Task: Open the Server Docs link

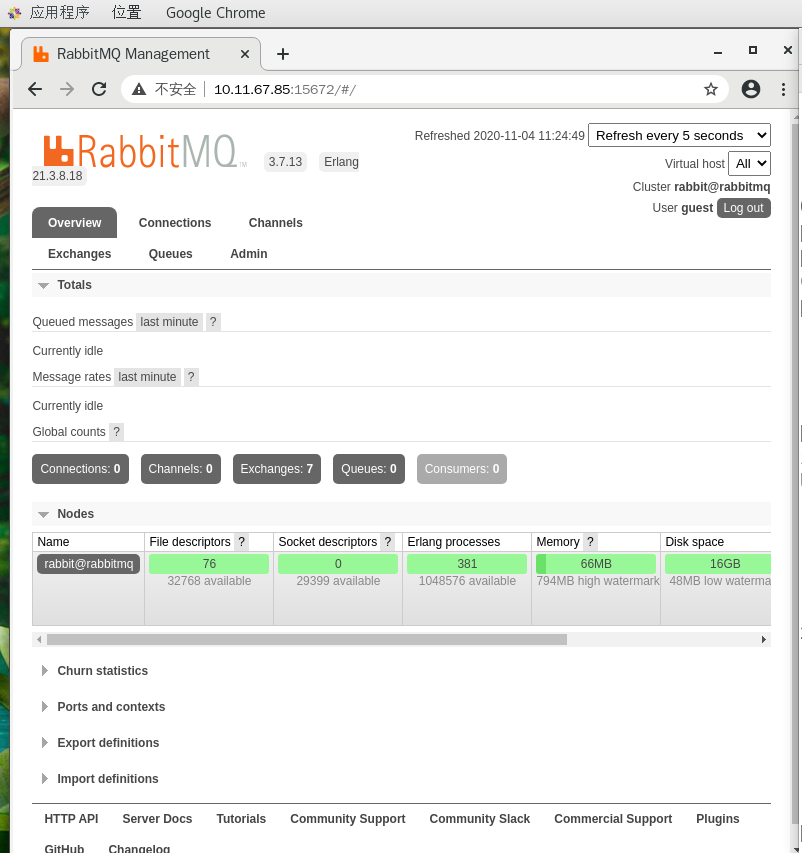Action: click(x=157, y=819)
